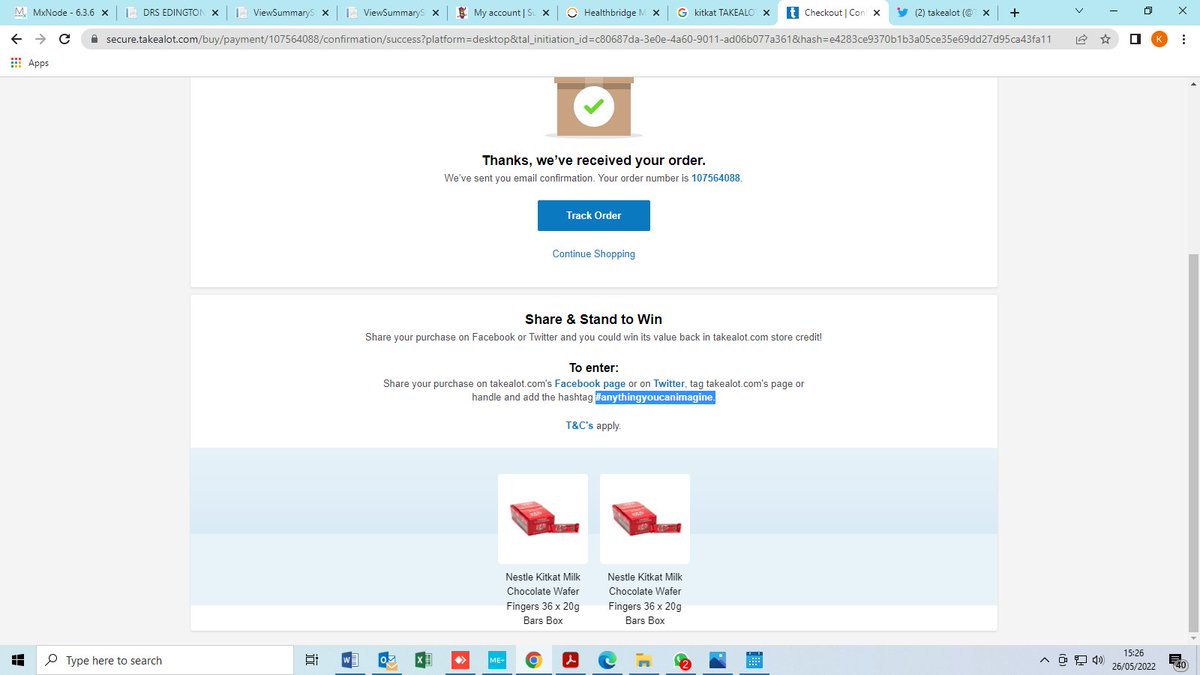Open Microsoft Edge from the taskbar
This screenshot has height=675, width=1200.
click(x=607, y=660)
